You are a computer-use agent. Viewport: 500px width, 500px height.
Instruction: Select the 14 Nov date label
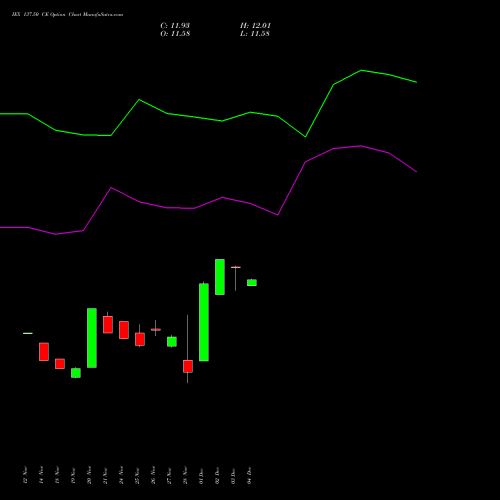coord(41,475)
